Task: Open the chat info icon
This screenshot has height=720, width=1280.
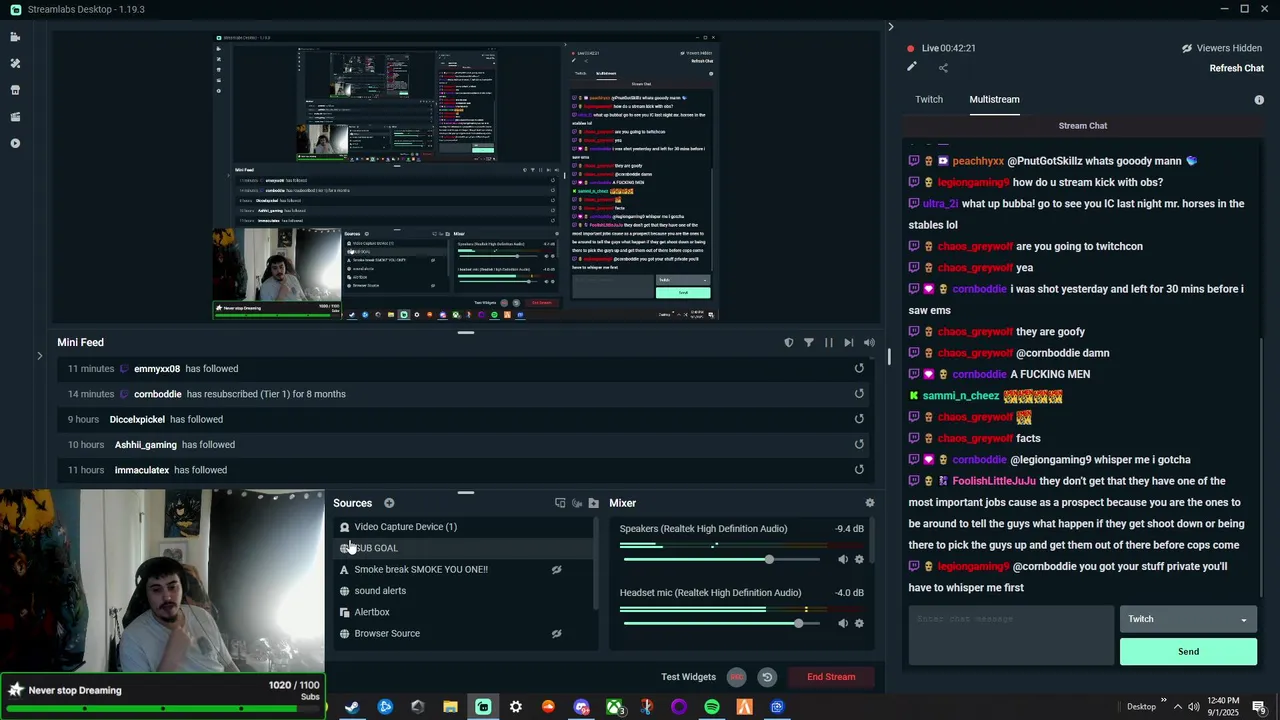Action: 1259,100
